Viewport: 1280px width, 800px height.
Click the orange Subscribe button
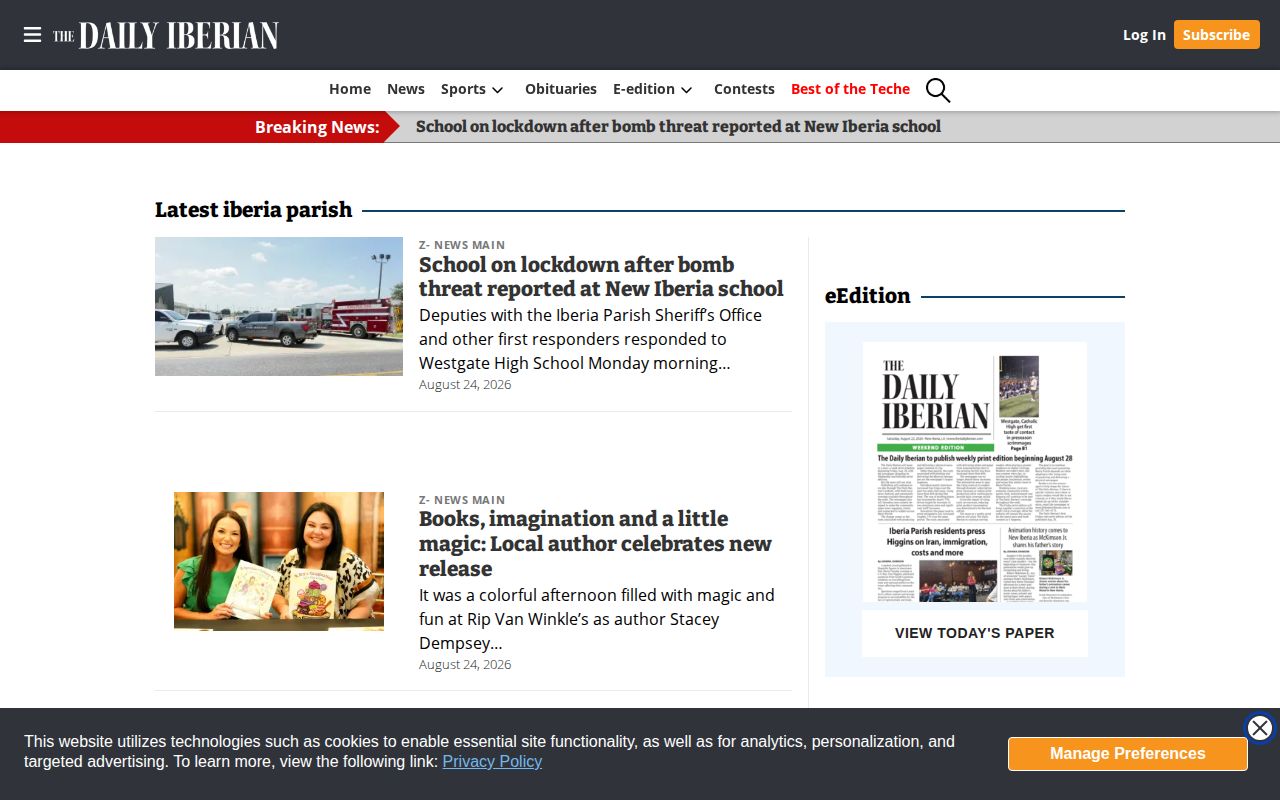click(x=1216, y=35)
